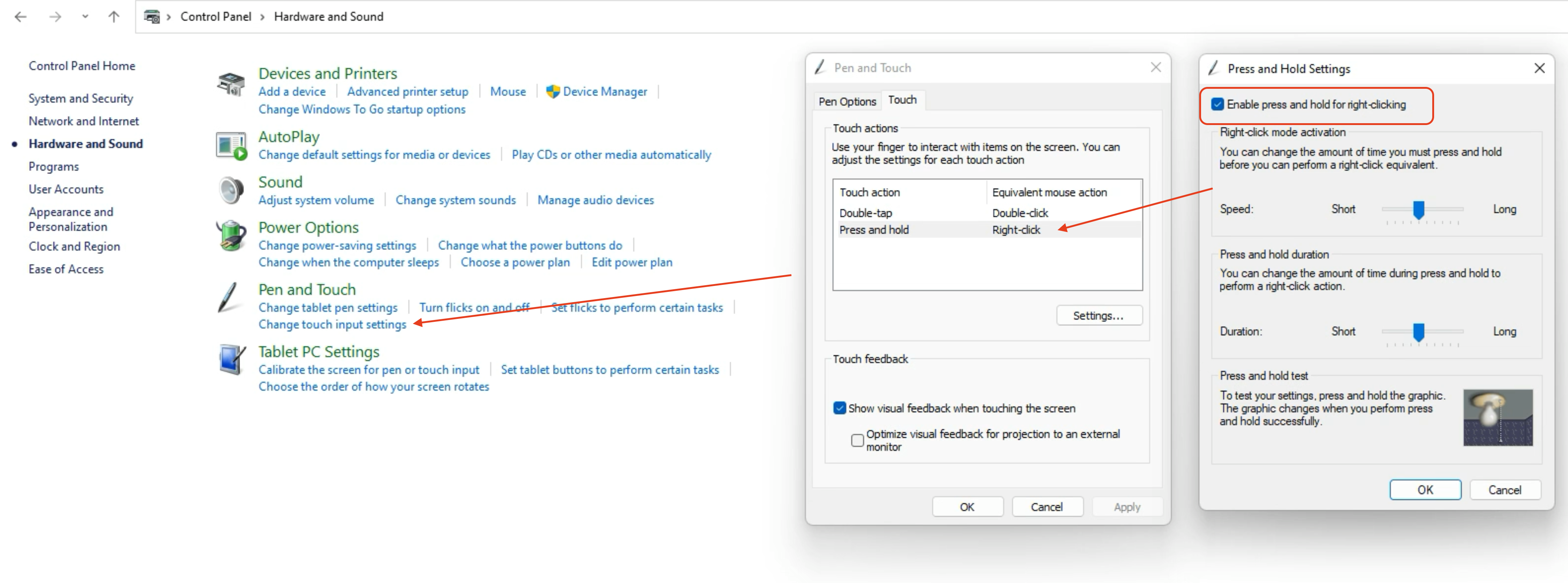Go back with the back arrow
This screenshot has width=1568, height=583.
pos(21,16)
